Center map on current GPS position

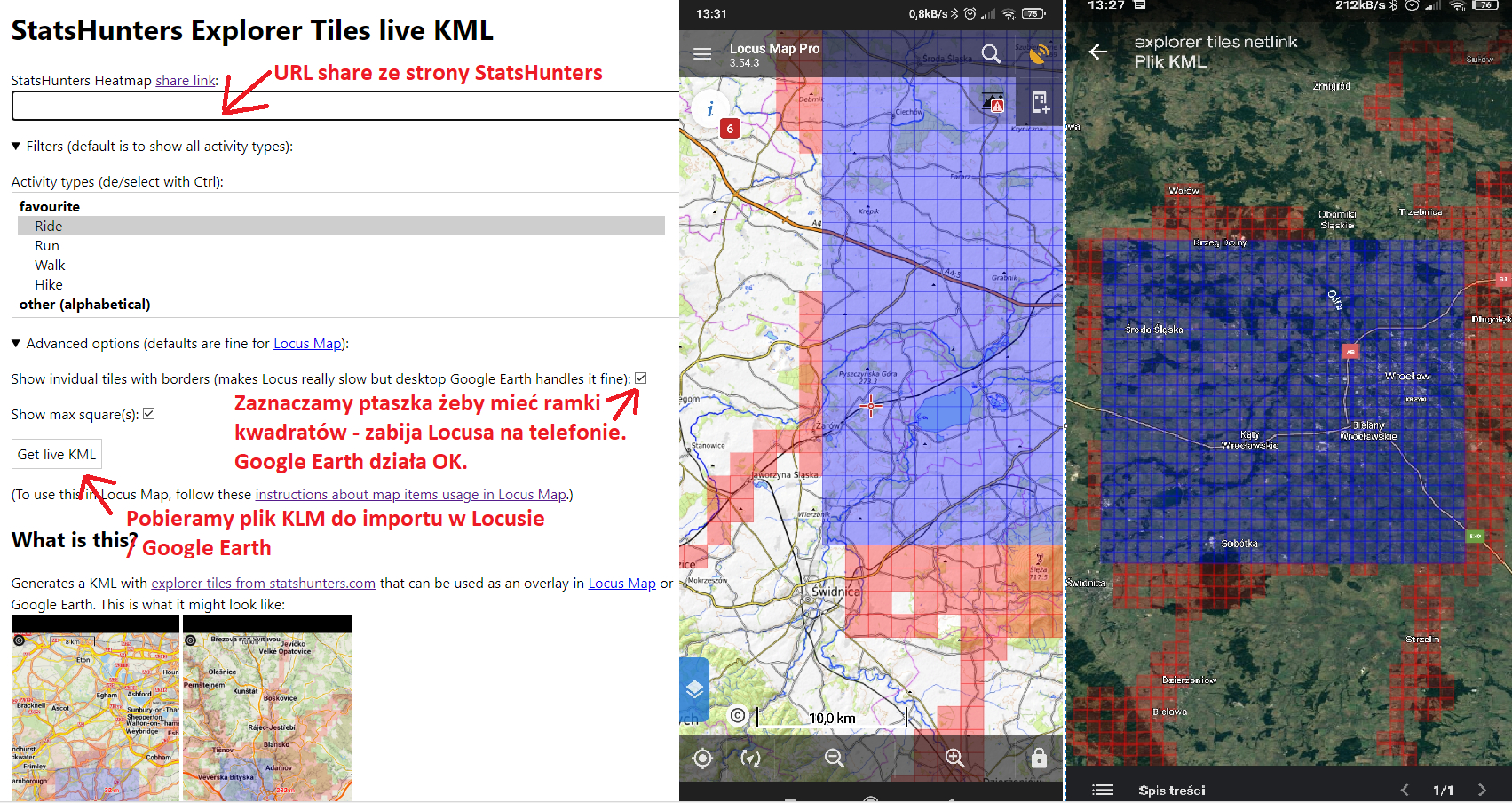point(702,759)
